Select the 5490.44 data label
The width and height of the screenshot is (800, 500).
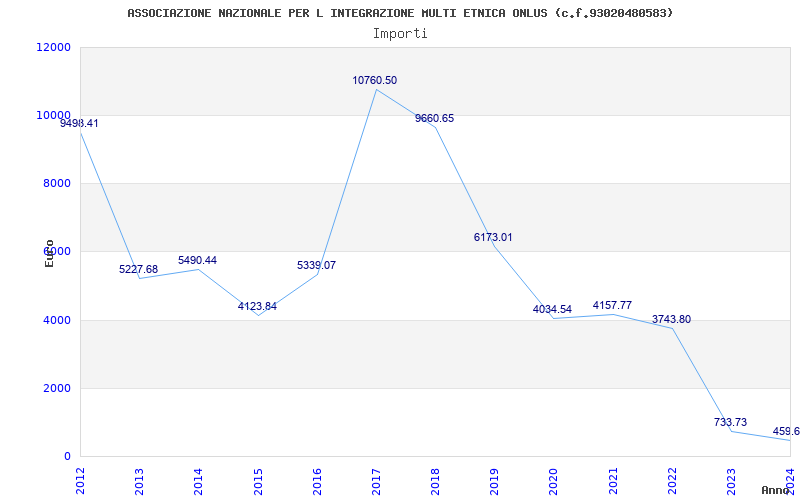pyautogui.click(x=197, y=260)
